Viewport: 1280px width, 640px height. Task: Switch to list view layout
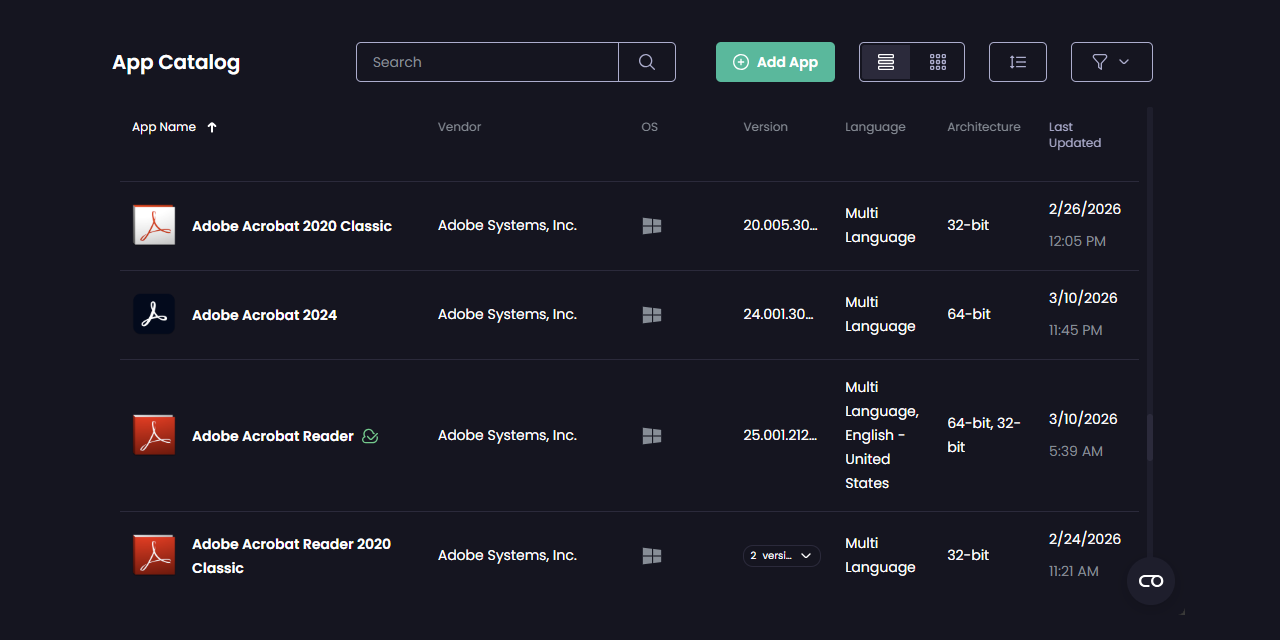tap(885, 62)
